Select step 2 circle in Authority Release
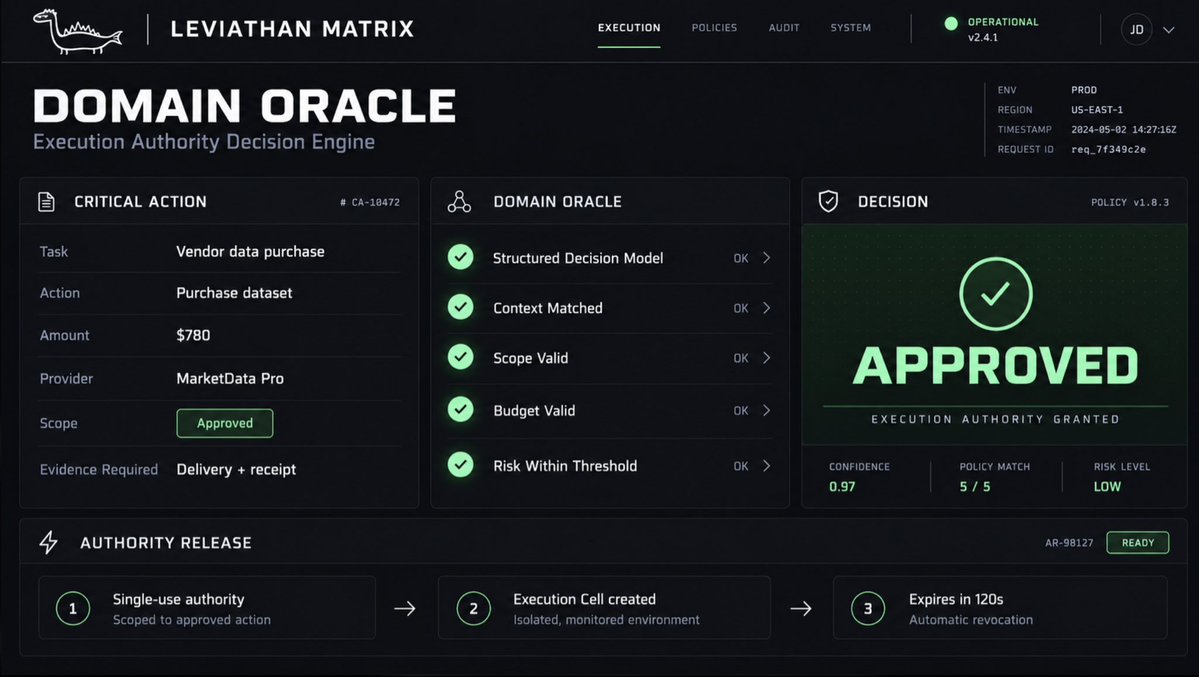Image resolution: width=1199 pixels, height=677 pixels. pos(473,609)
